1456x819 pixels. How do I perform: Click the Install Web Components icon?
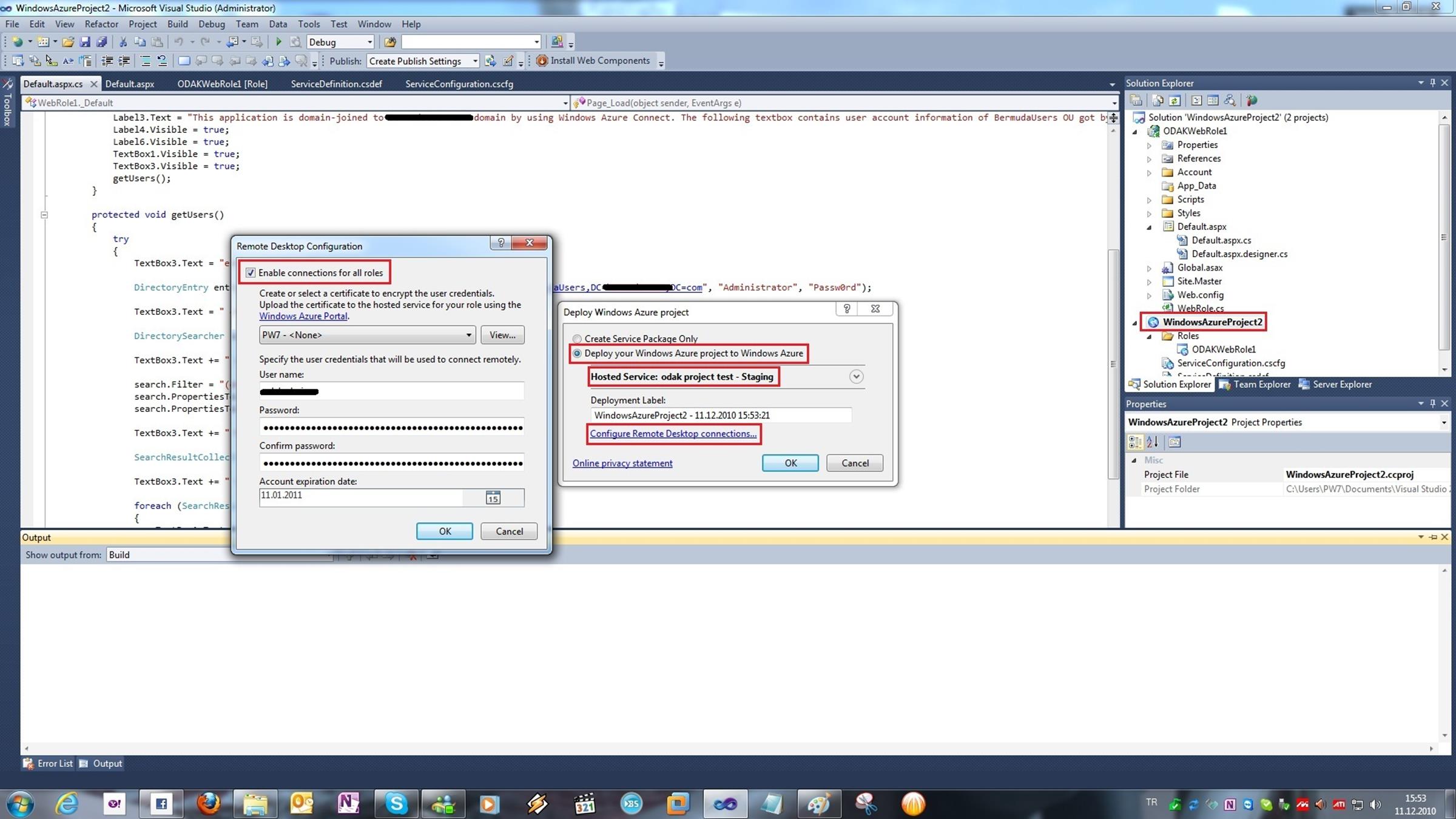[x=542, y=61]
